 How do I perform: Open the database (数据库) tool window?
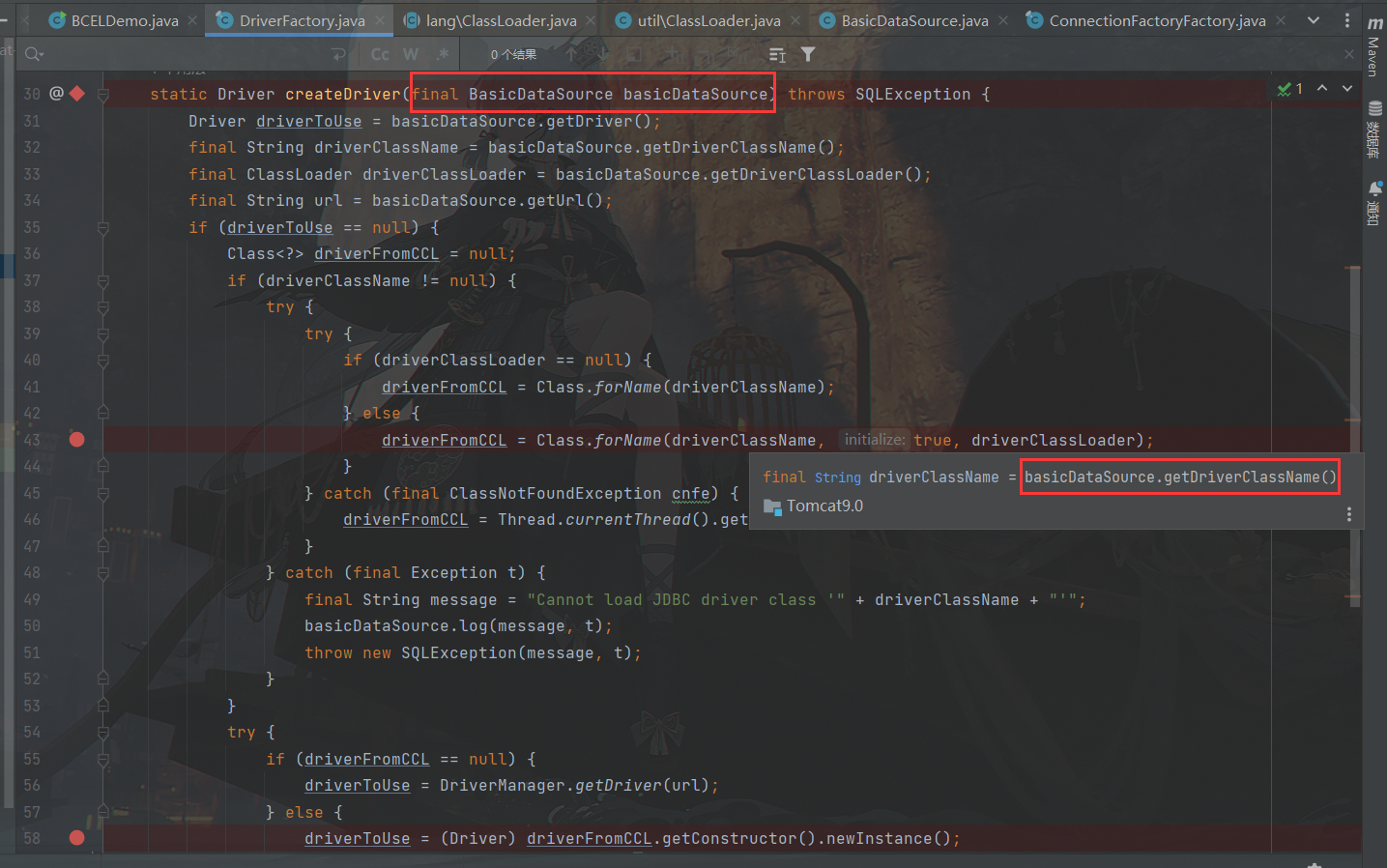(1373, 129)
